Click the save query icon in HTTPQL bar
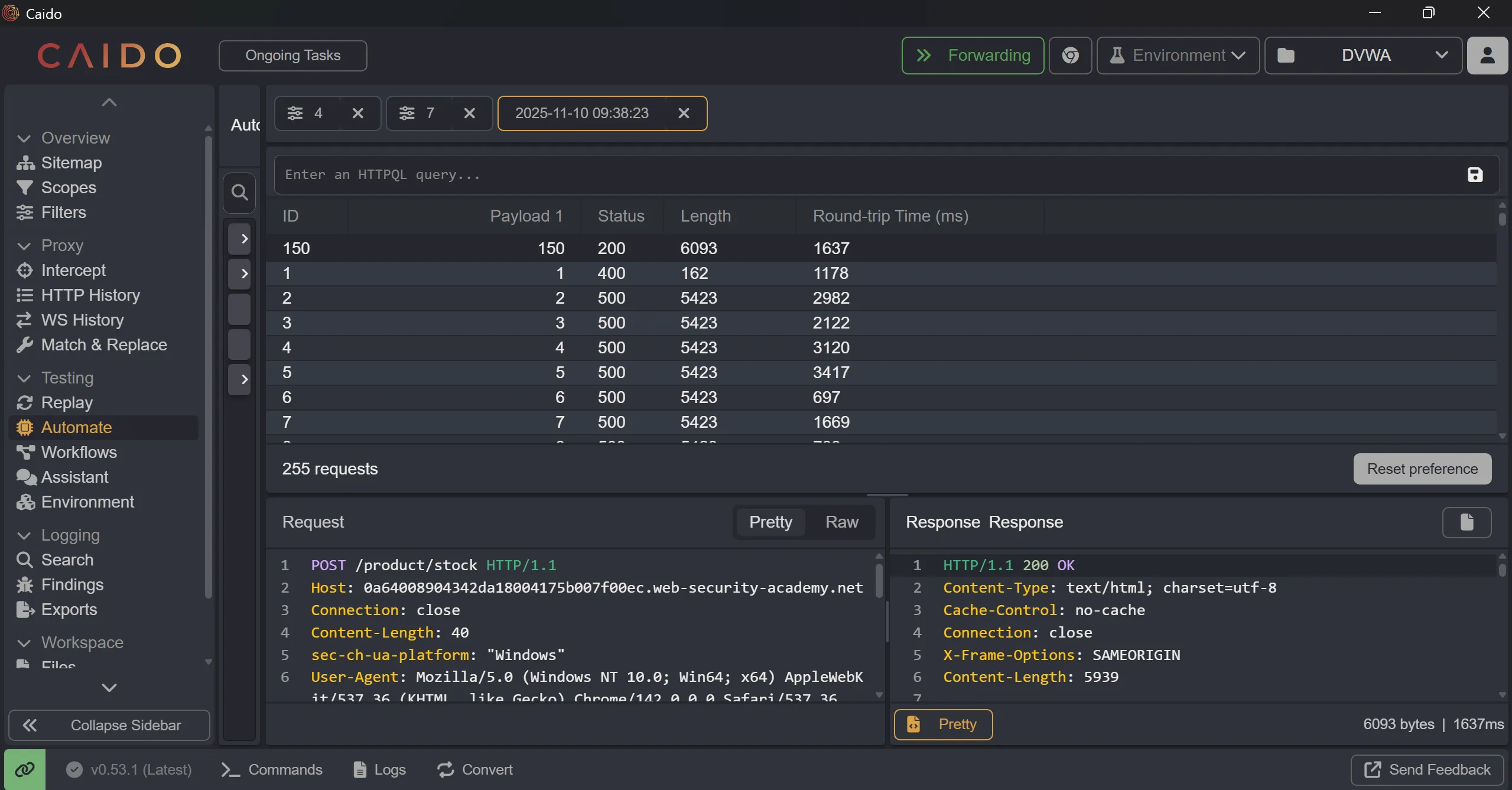This screenshot has width=1512, height=790. (1475, 175)
